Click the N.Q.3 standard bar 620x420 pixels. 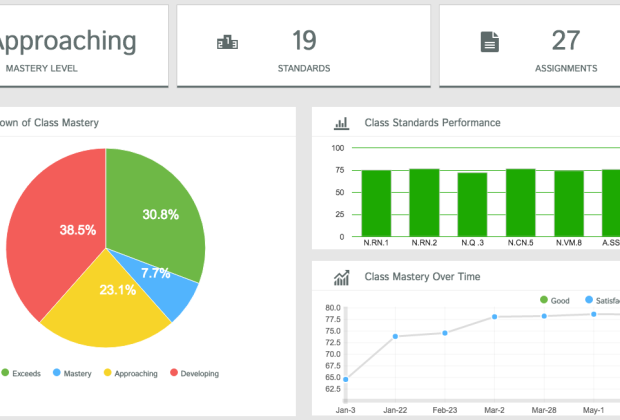pyautogui.click(x=472, y=204)
